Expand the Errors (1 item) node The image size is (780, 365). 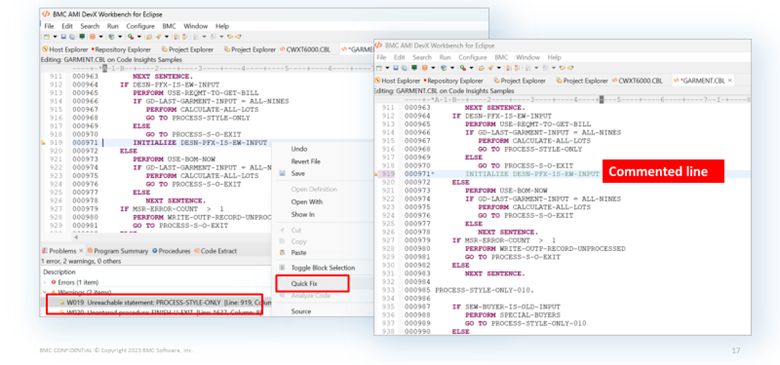pyautogui.click(x=45, y=282)
